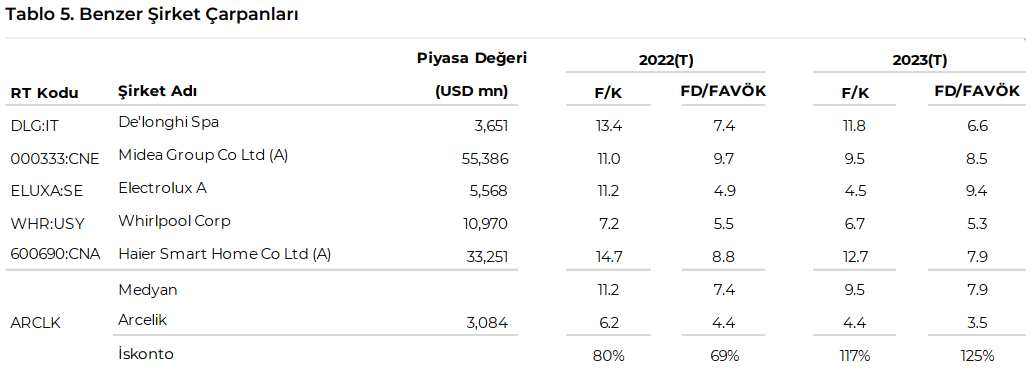Click Haier Smart Home Co Ltd (A)
This screenshot has height=379, width=1033.
[x=225, y=254]
